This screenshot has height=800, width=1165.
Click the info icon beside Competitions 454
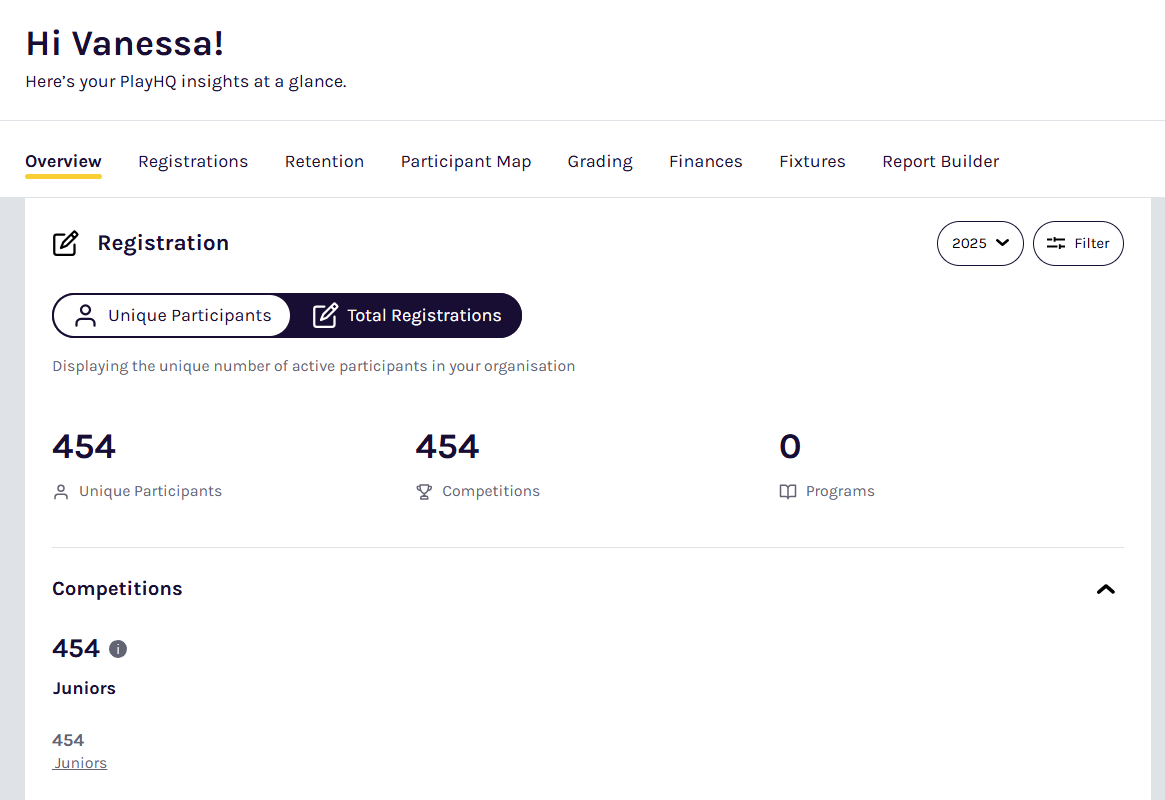tap(118, 649)
